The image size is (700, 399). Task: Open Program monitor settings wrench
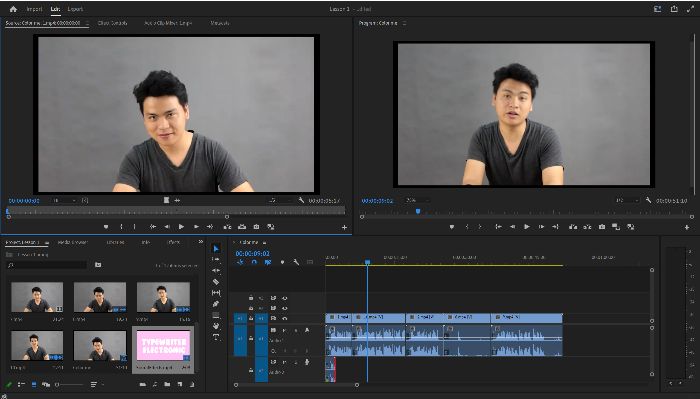pos(648,200)
